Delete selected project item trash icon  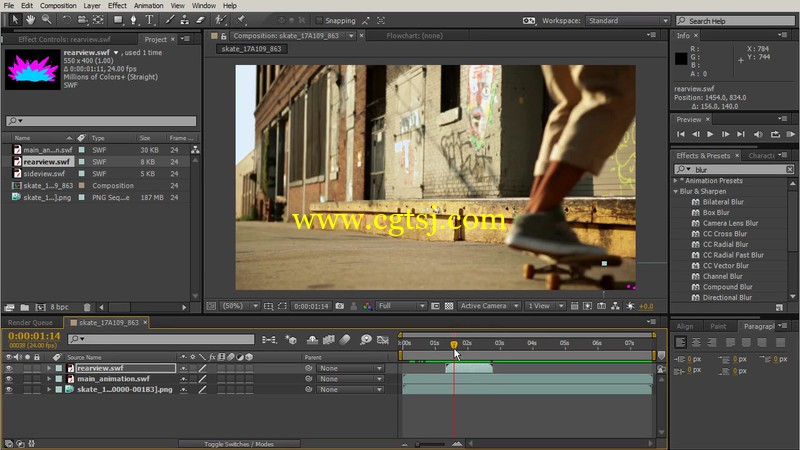[87, 307]
